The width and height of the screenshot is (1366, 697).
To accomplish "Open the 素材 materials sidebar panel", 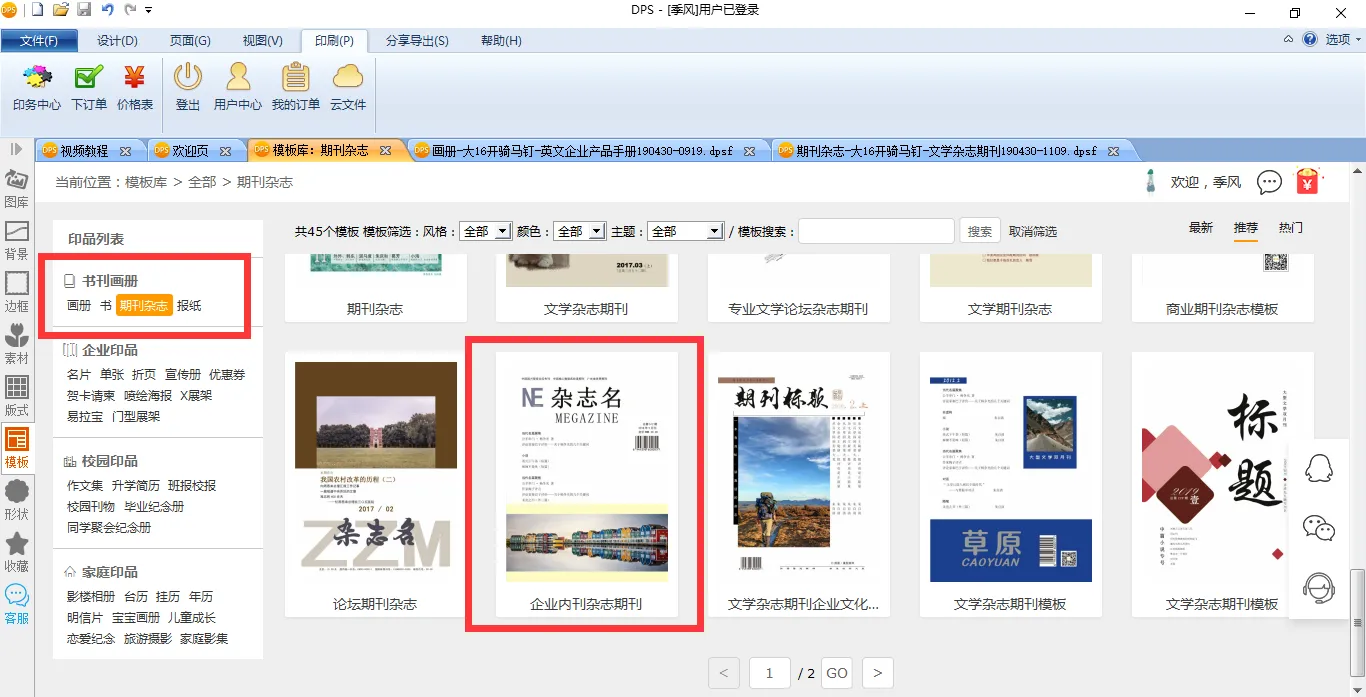I will (17, 344).
